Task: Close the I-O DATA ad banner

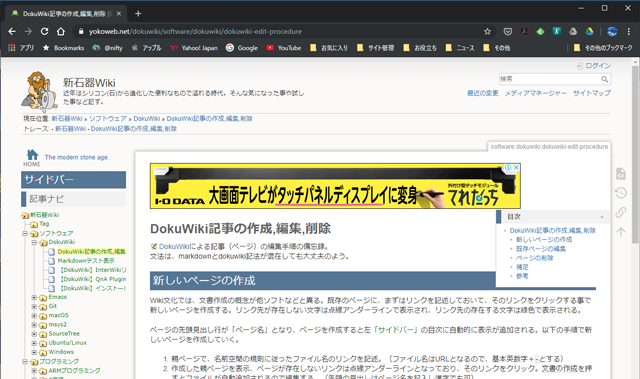Action: (516, 167)
